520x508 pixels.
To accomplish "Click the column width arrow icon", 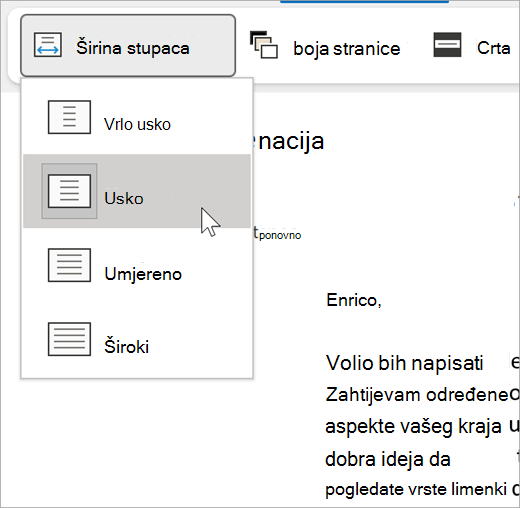I will (x=48, y=45).
